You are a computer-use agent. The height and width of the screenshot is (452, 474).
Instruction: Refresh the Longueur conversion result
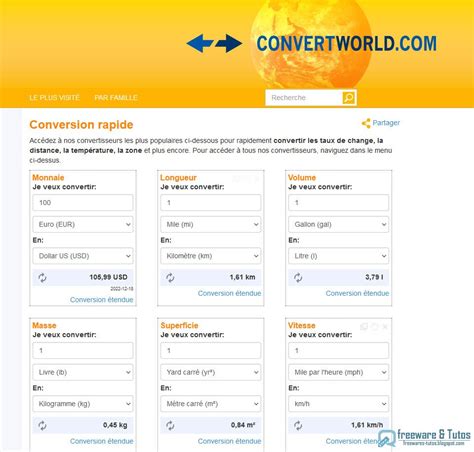(170, 277)
